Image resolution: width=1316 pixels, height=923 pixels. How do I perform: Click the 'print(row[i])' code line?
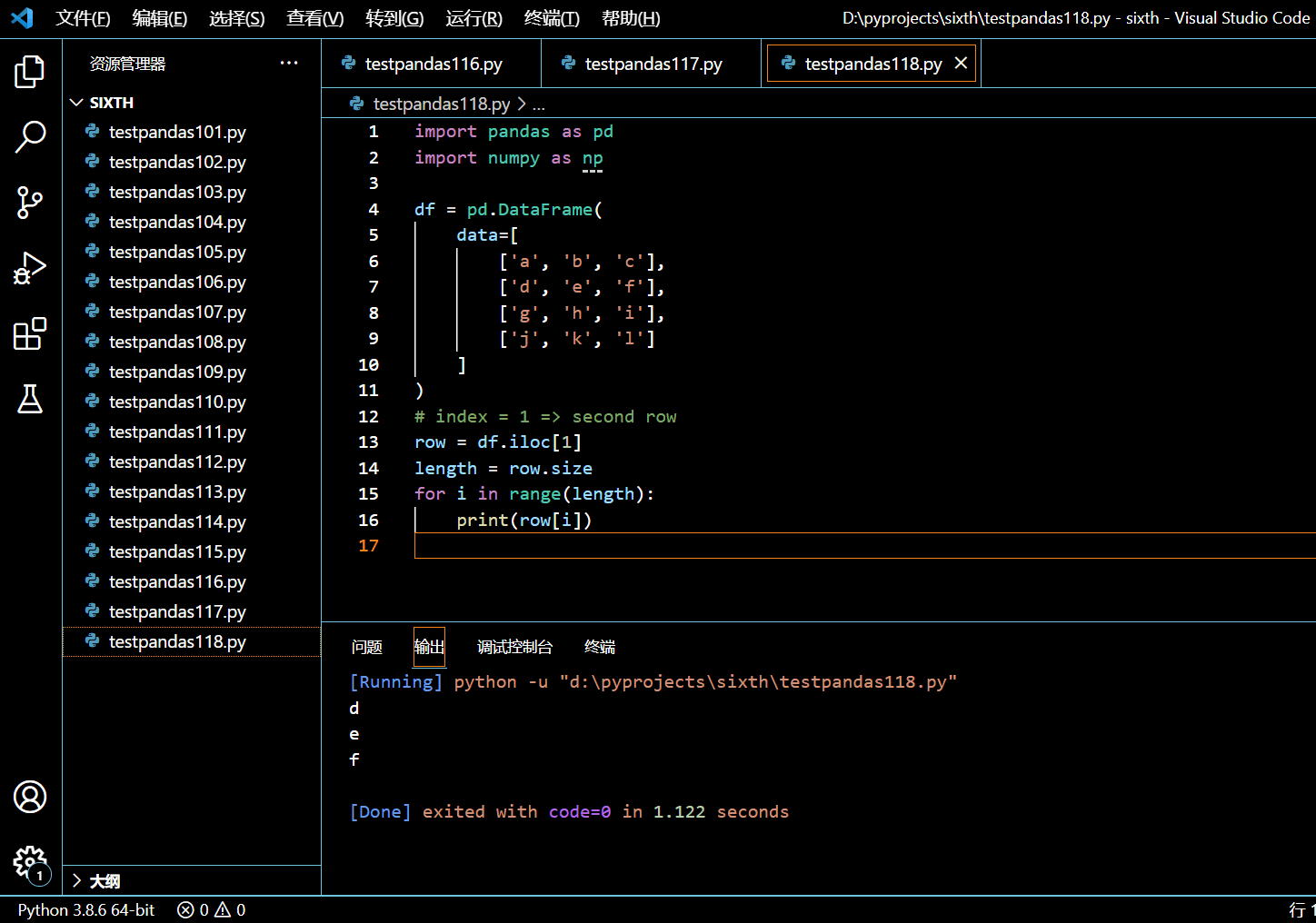coord(523,520)
